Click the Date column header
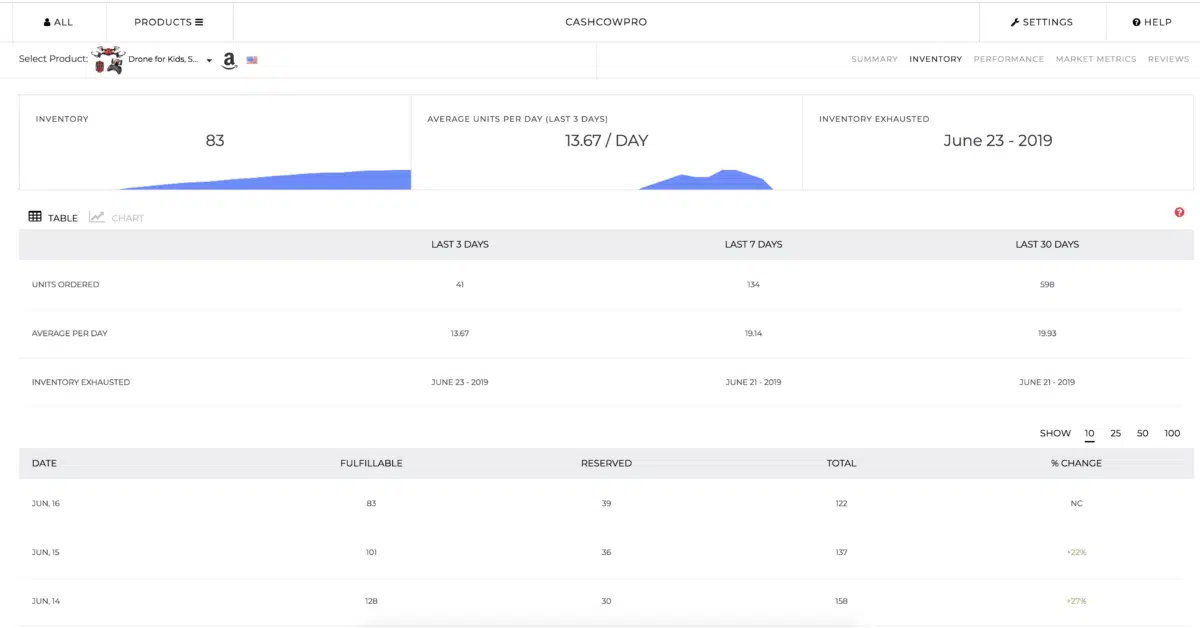Viewport: 1200px width, 628px height. pos(44,463)
